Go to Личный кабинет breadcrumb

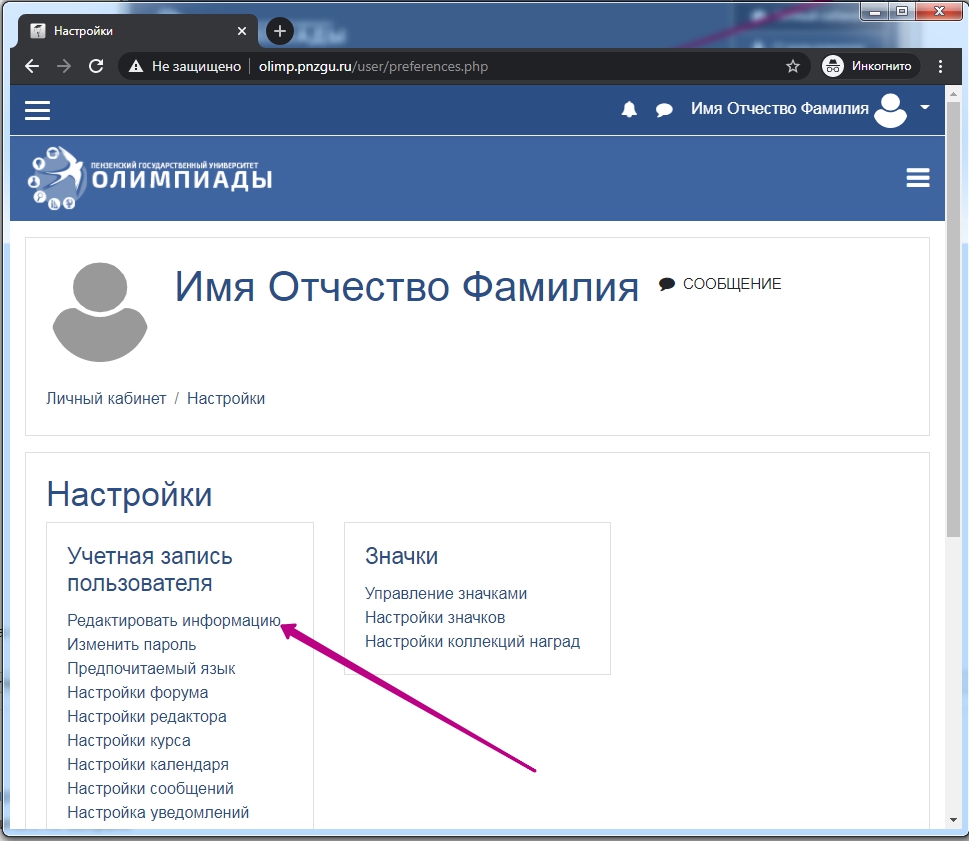coord(106,399)
